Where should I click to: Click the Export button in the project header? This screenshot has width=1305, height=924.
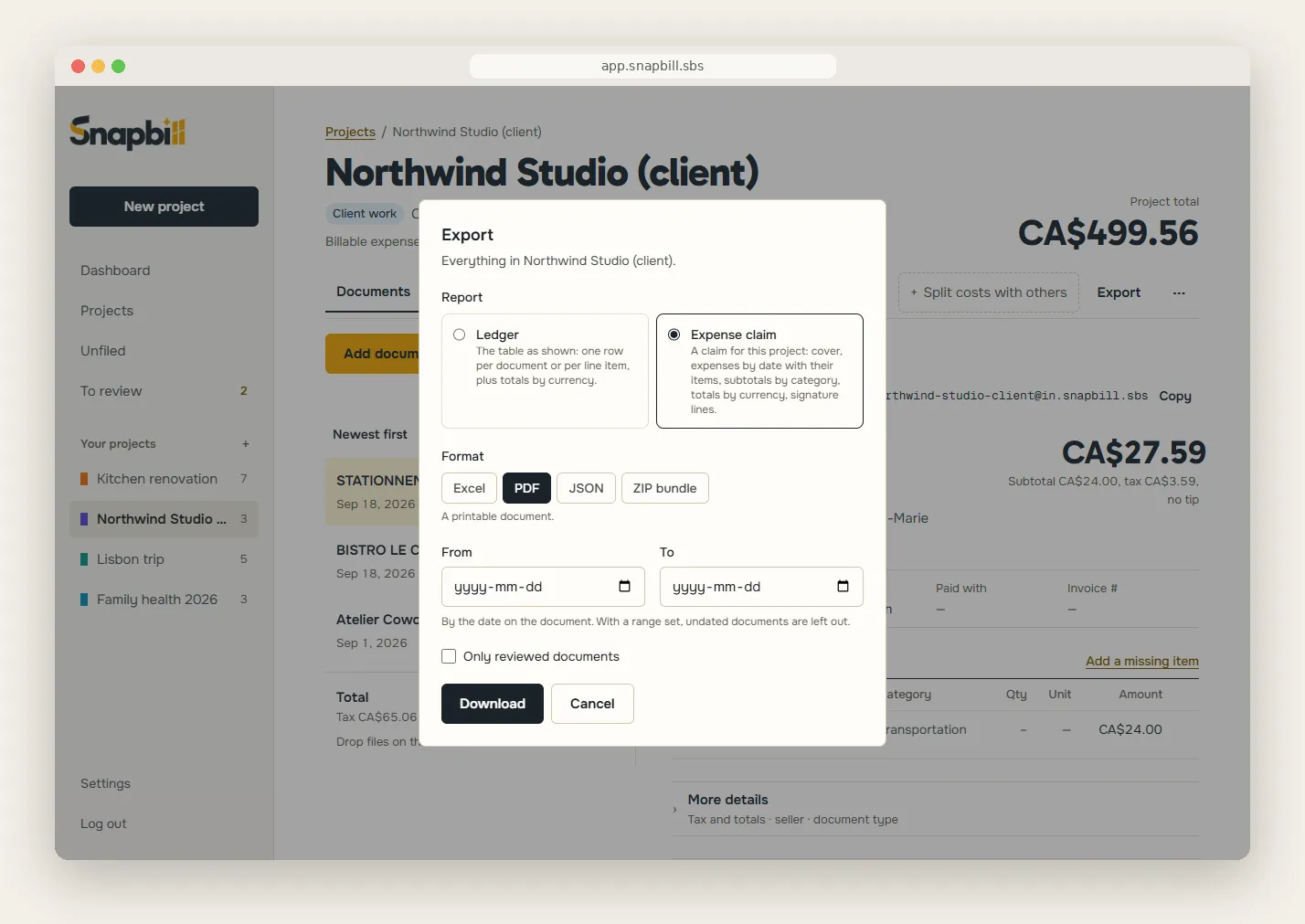point(1119,292)
